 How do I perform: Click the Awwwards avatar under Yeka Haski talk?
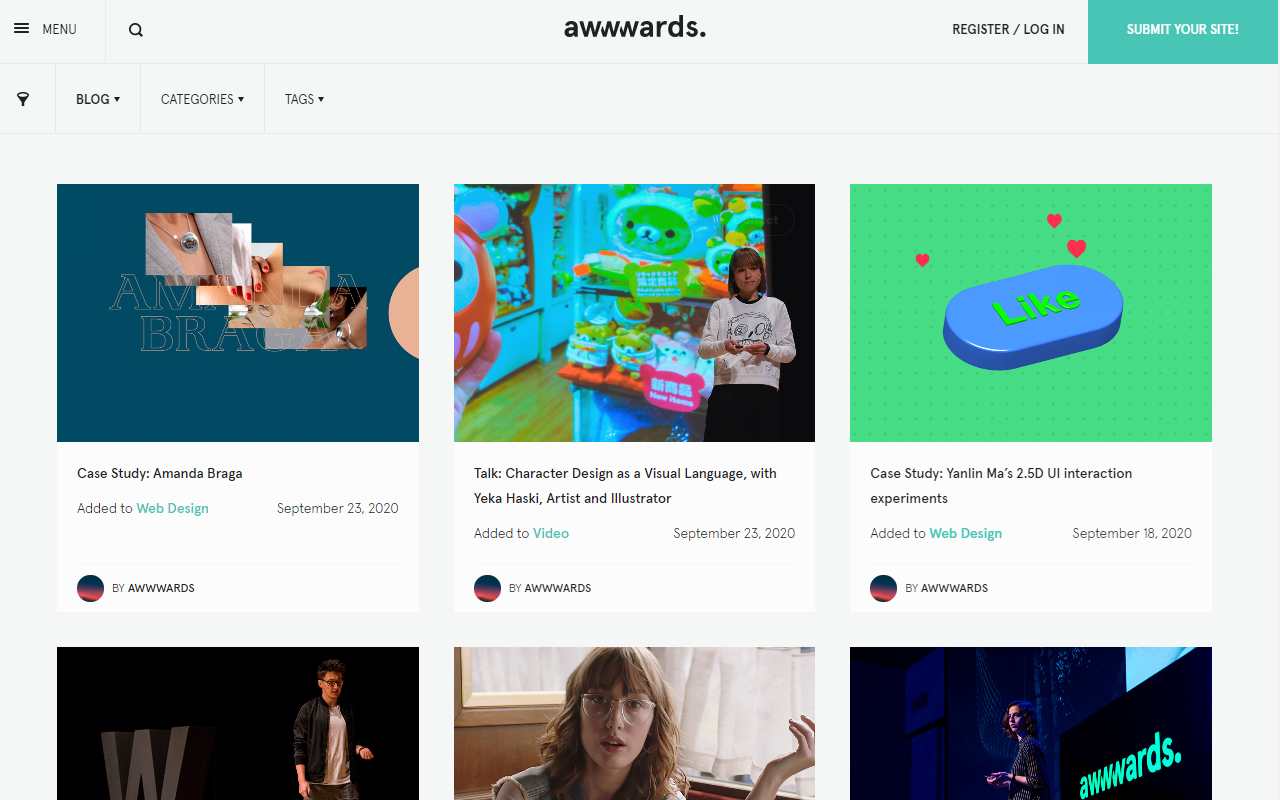(487, 588)
